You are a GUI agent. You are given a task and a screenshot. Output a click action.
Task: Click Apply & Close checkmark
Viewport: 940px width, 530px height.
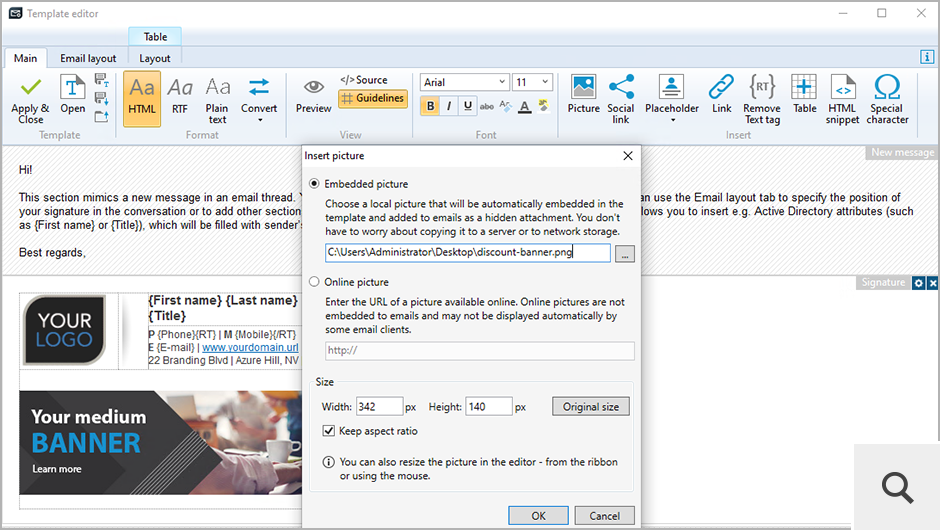point(30,100)
